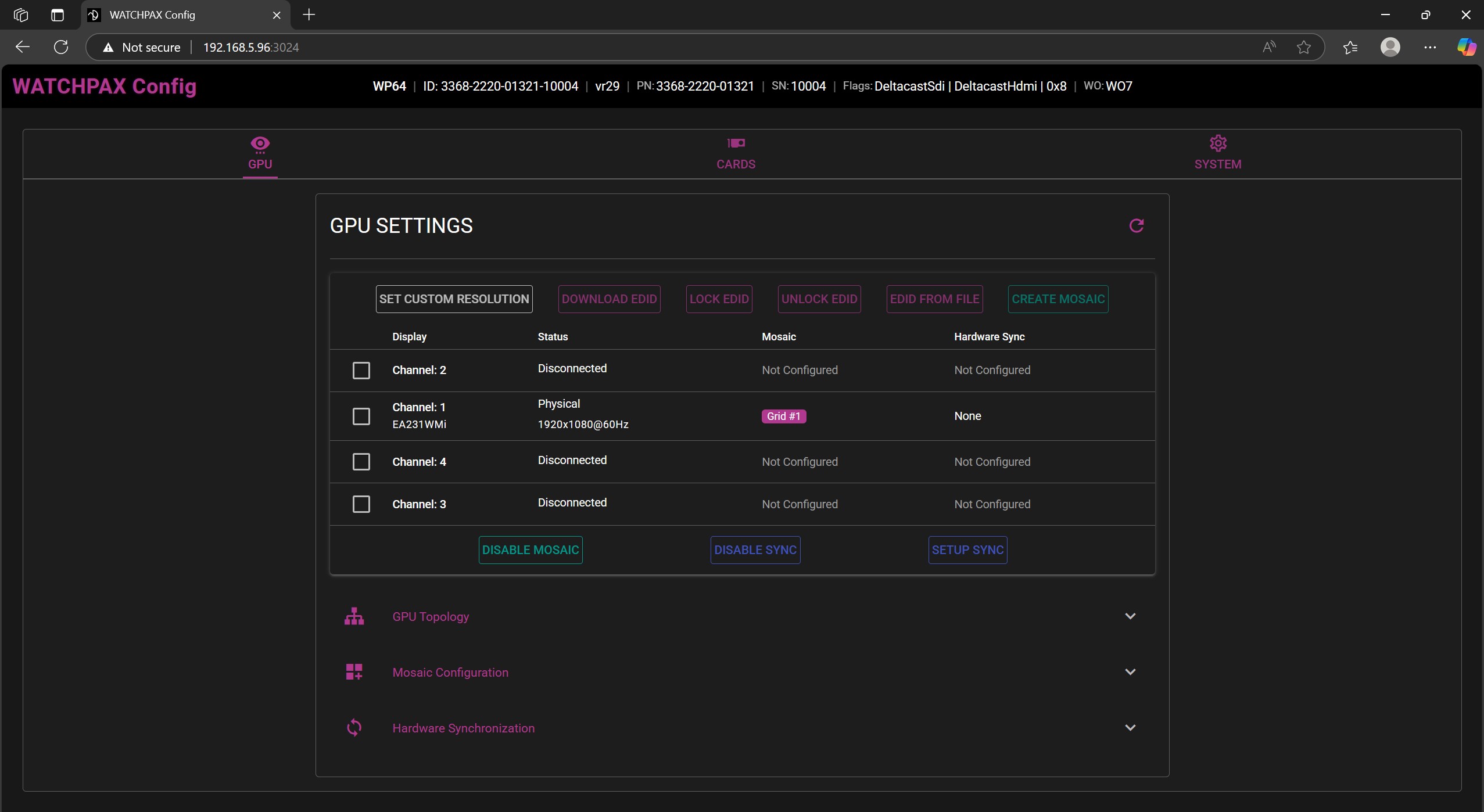Add this page to browser favorites

tap(1303, 47)
